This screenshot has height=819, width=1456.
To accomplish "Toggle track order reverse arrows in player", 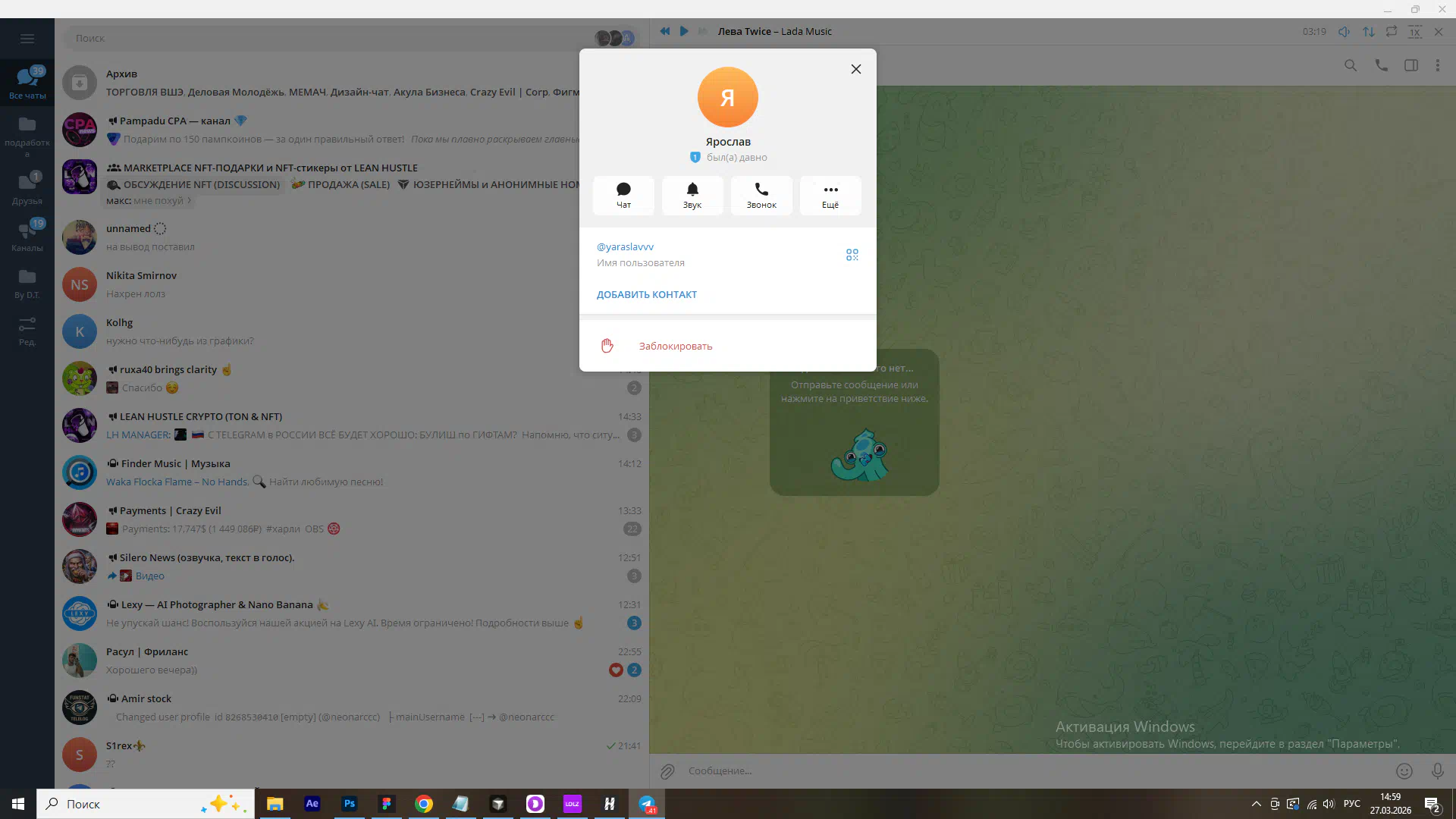I will click(1368, 31).
